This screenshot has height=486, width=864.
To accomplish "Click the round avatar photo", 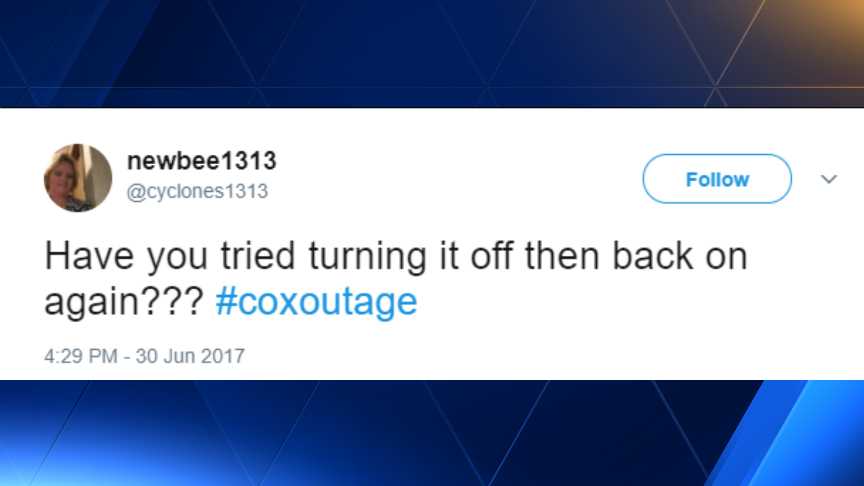I will coord(78,178).
